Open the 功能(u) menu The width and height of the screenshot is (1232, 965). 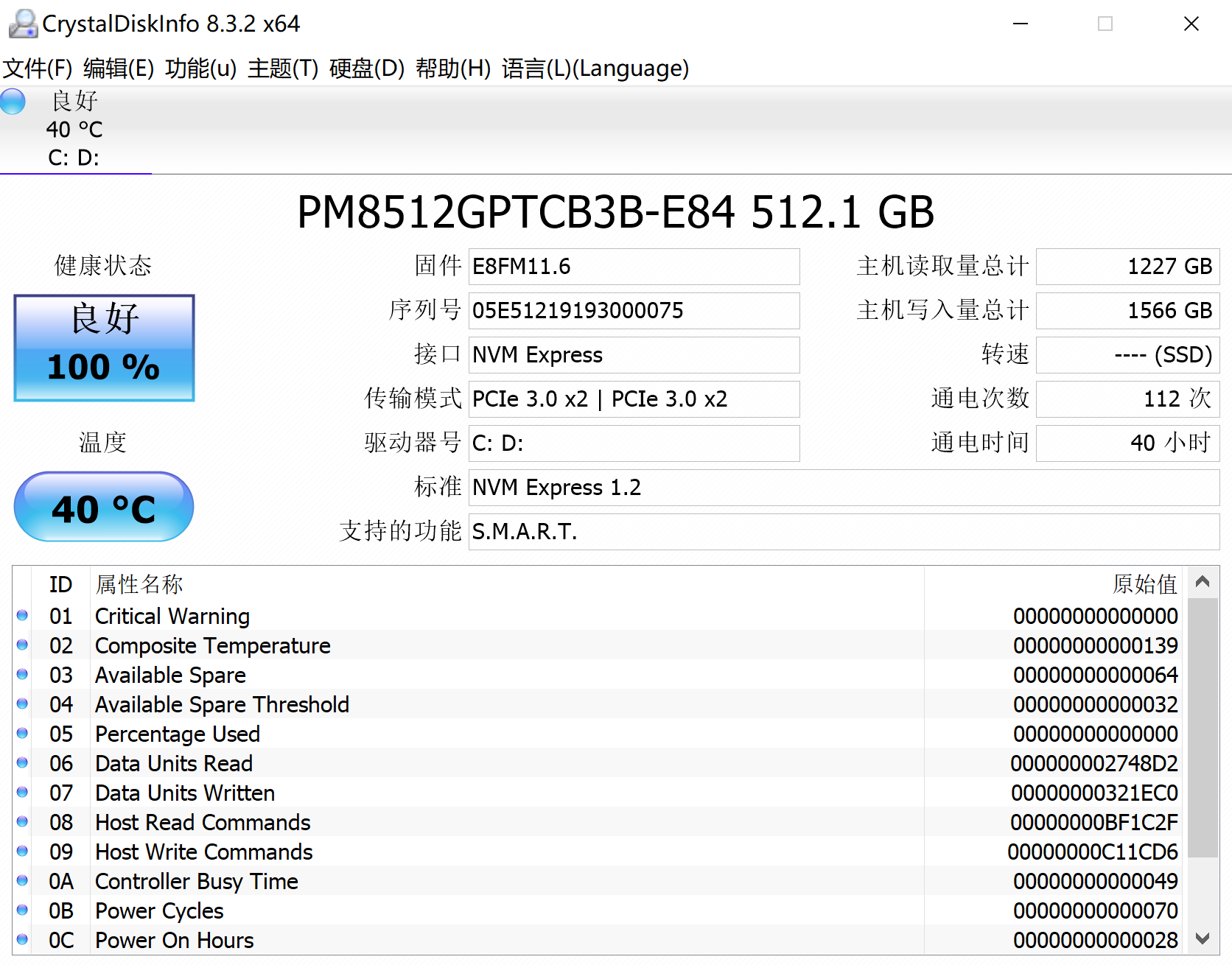(x=201, y=69)
